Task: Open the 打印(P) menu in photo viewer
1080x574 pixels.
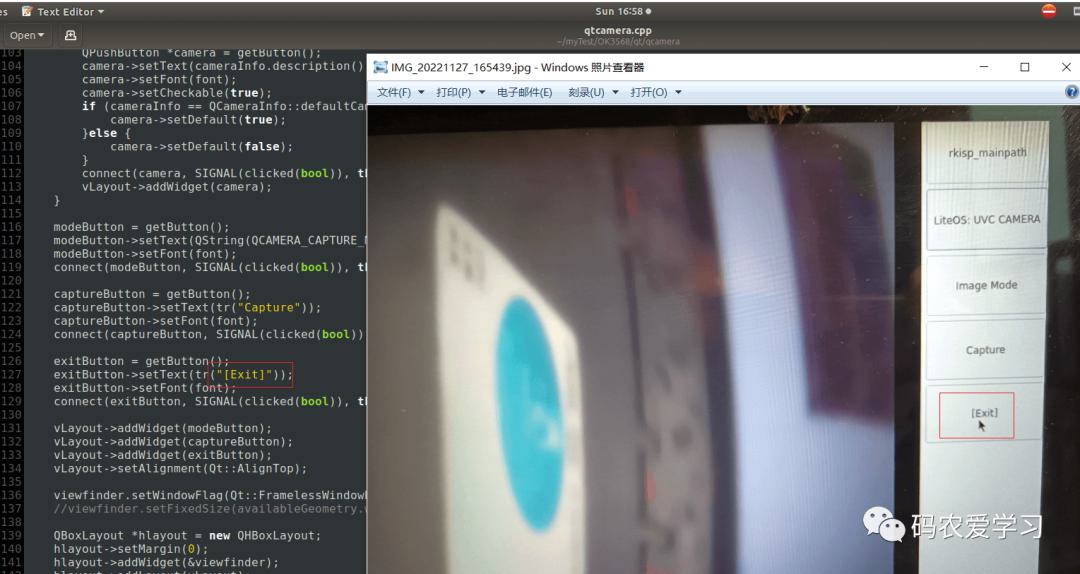Action: (x=453, y=92)
